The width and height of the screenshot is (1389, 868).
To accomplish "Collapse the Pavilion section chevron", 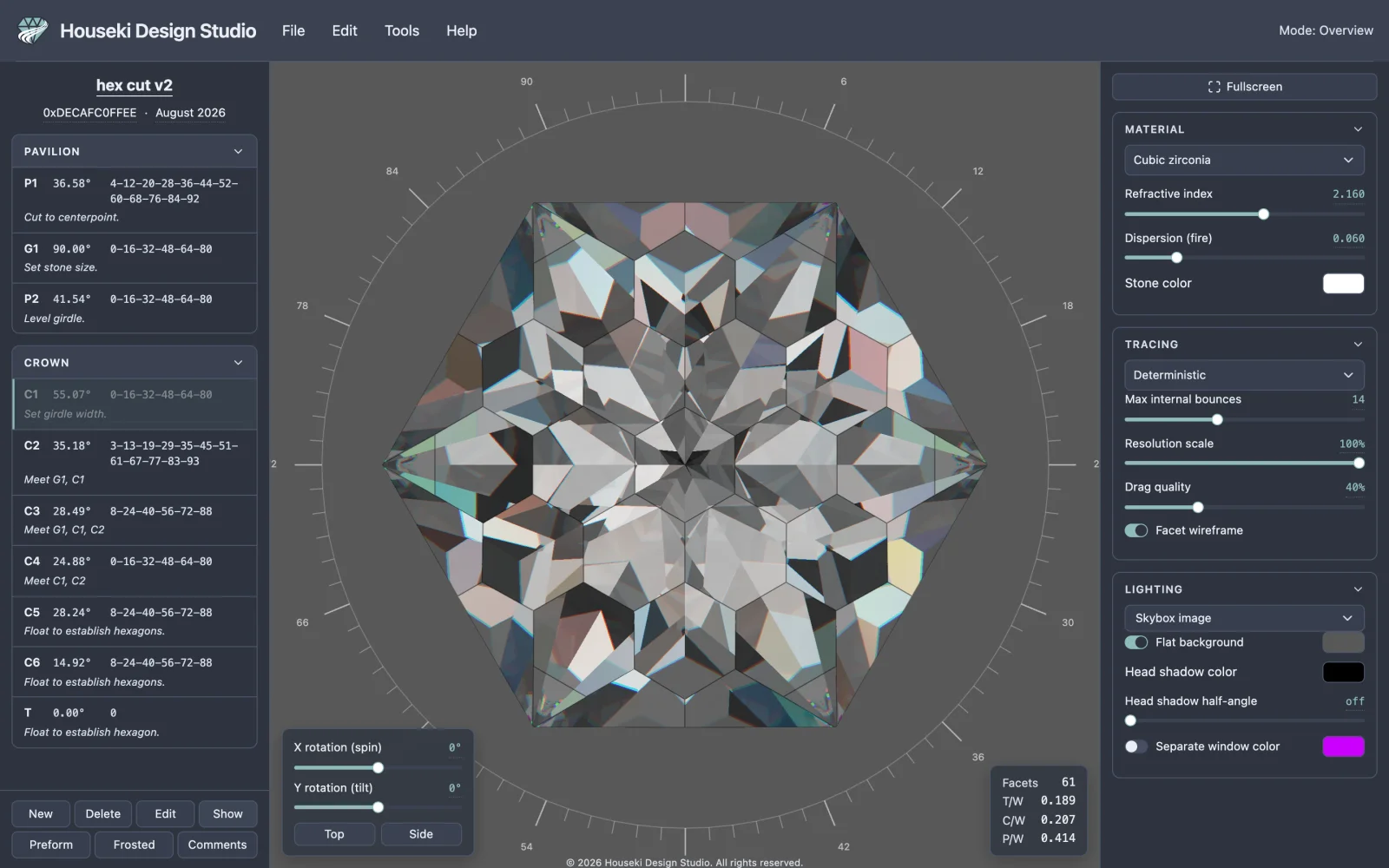I will point(238,151).
